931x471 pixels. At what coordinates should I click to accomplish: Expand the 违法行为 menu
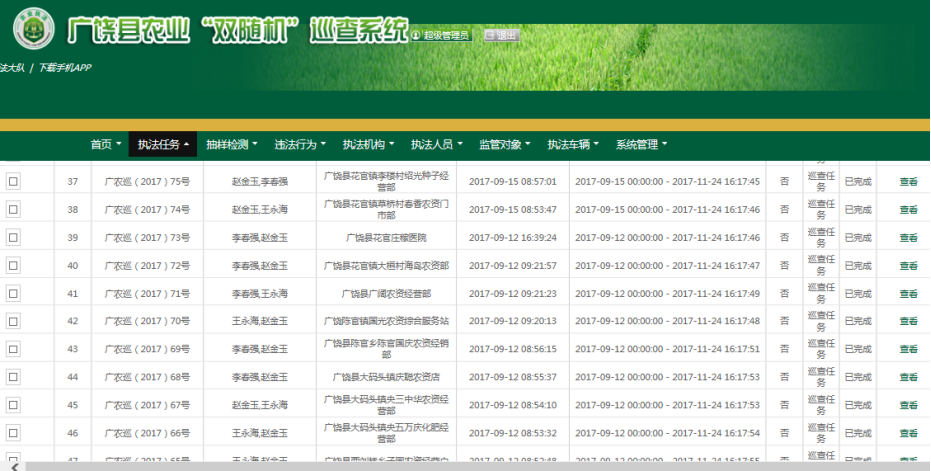point(300,144)
